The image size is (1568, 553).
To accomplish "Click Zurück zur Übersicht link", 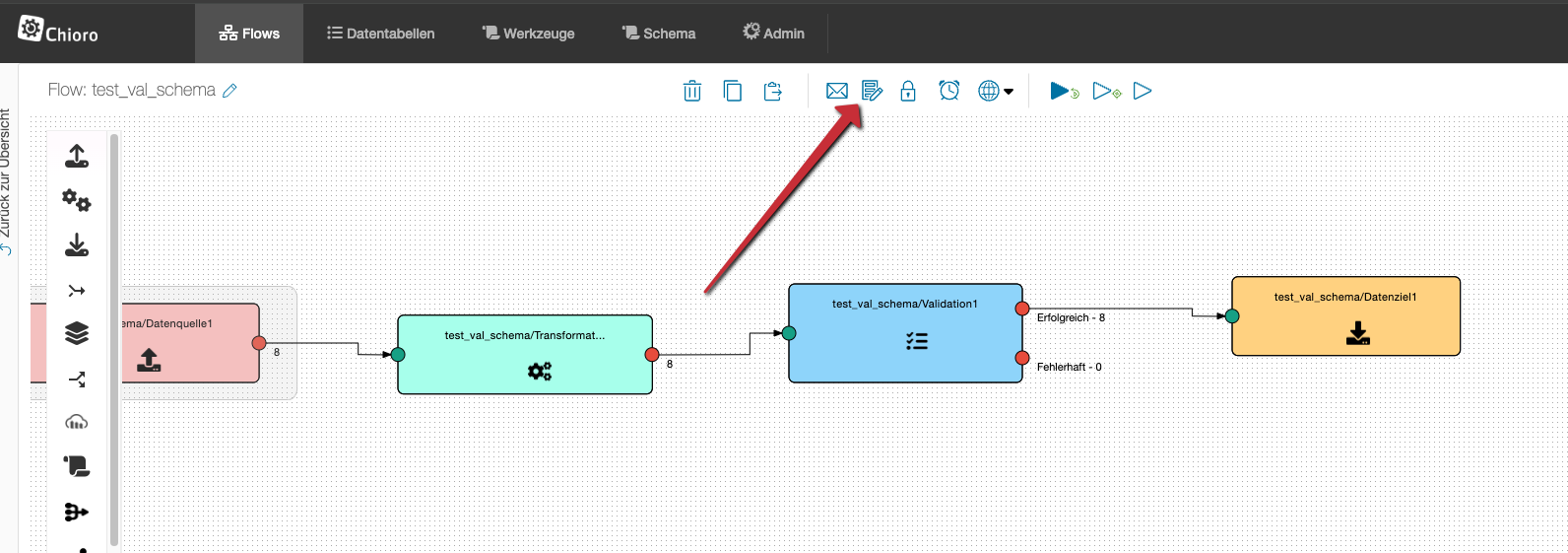I will pos(6,182).
